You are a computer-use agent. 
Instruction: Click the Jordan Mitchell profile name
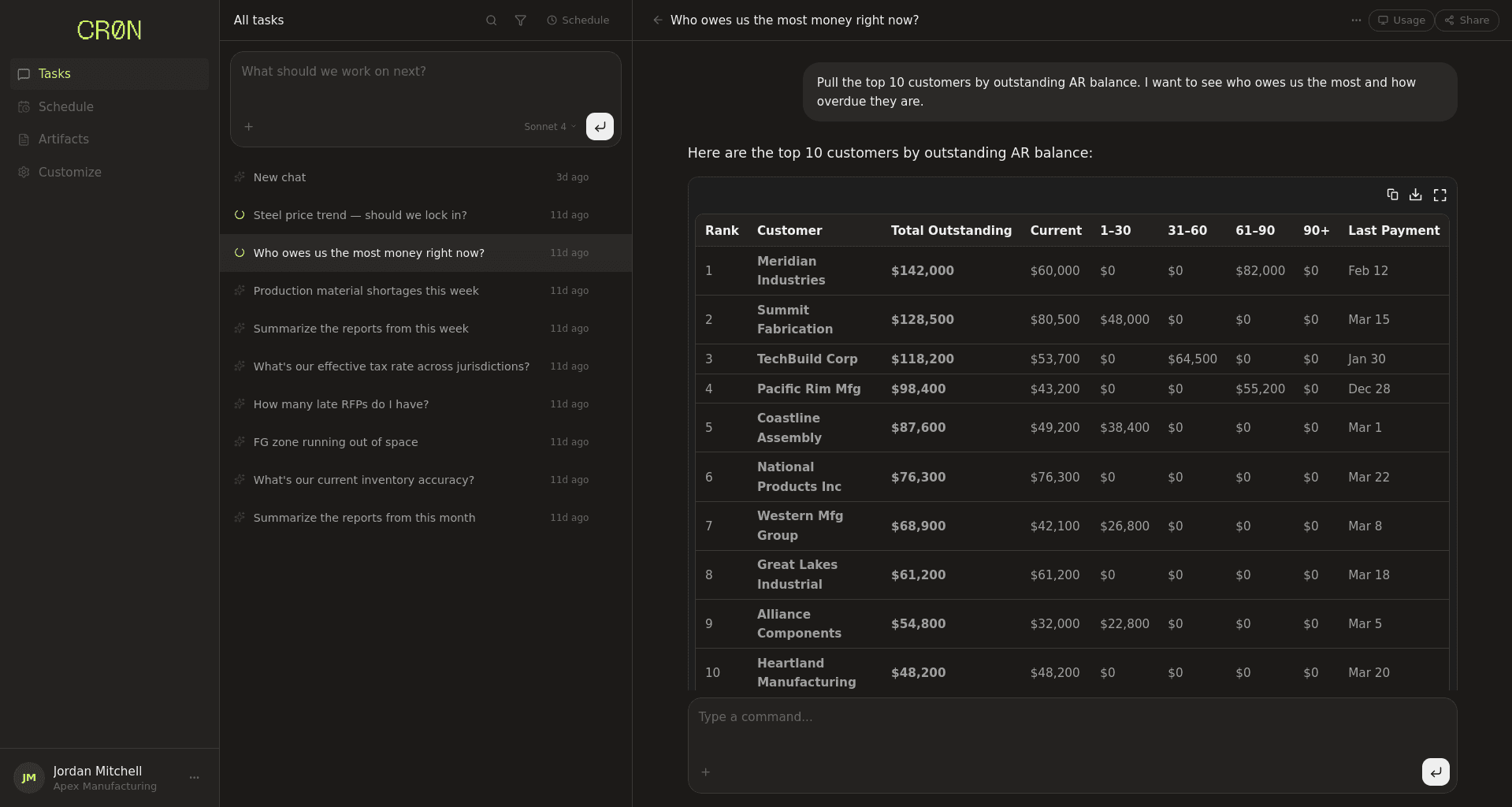98,772
